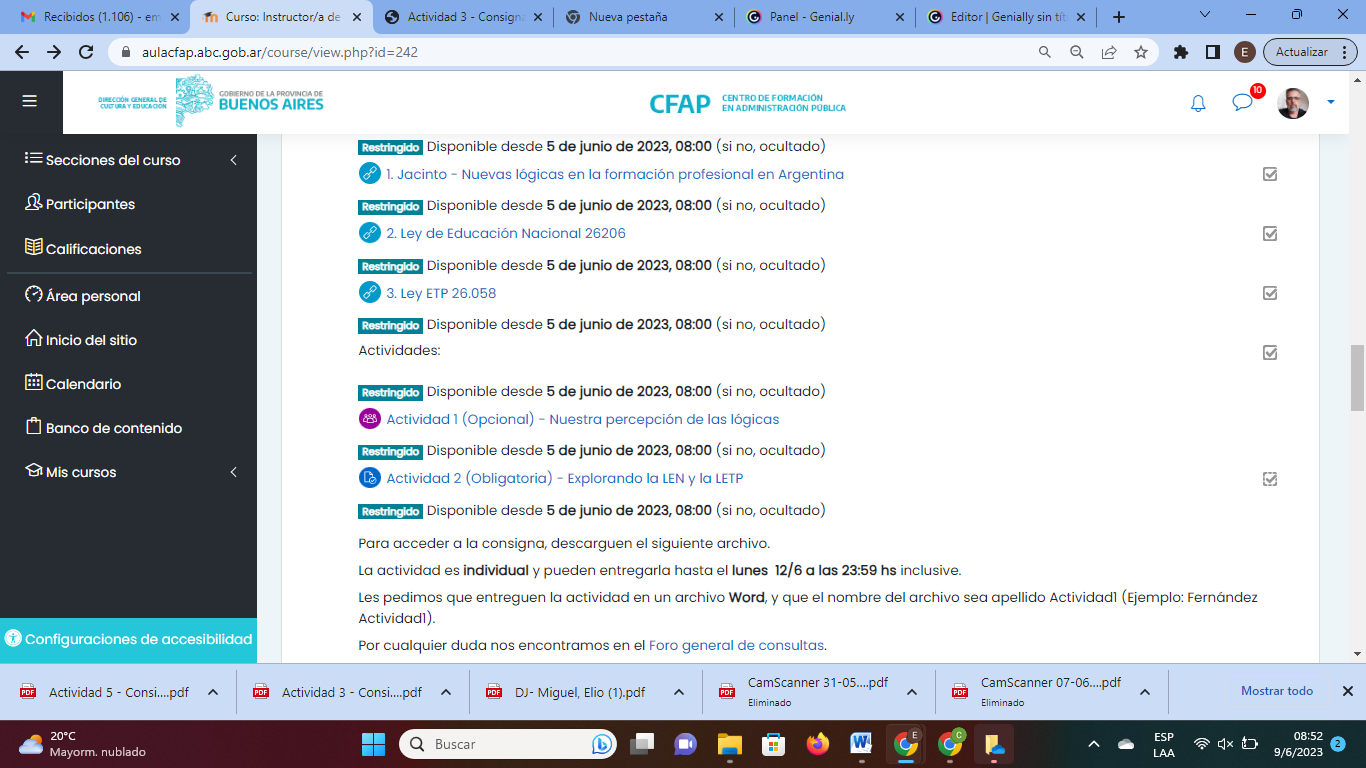Open Microsoft Word from the taskbar
The height and width of the screenshot is (768, 1366).
[860, 744]
